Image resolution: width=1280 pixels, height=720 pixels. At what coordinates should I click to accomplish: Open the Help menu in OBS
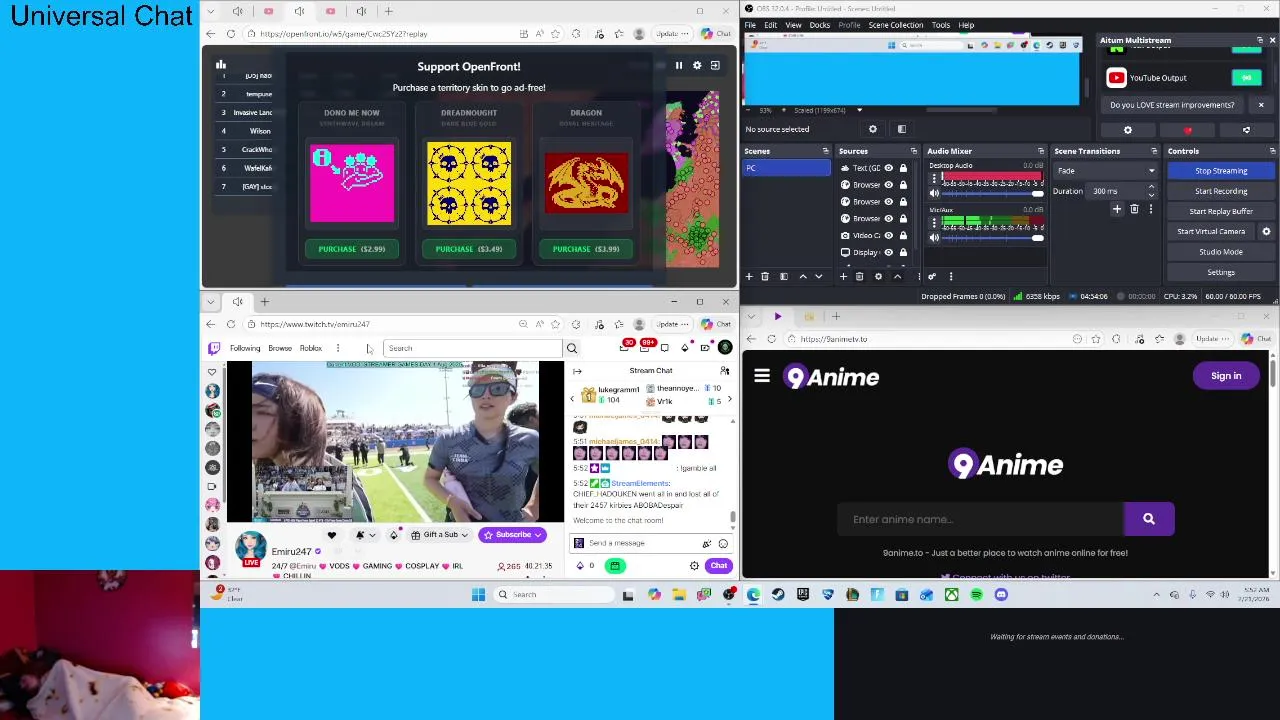[x=966, y=25]
